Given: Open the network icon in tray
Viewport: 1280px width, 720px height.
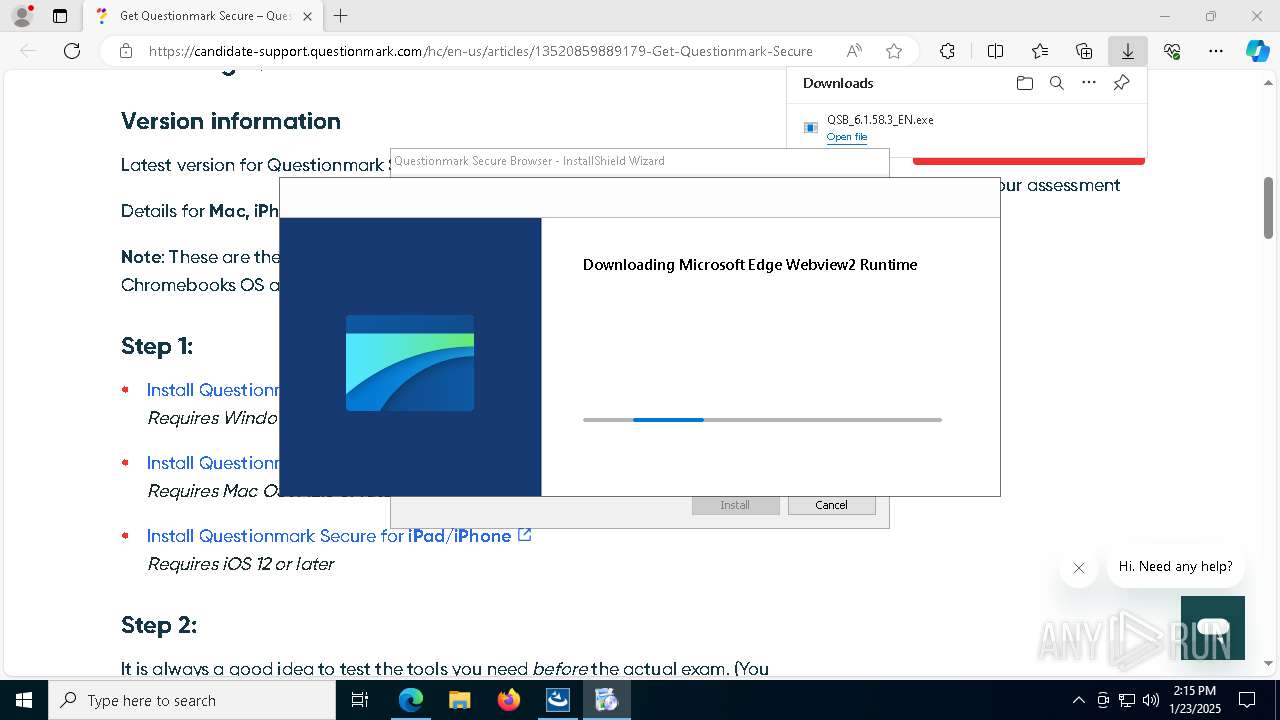Looking at the screenshot, I should click(x=1127, y=700).
